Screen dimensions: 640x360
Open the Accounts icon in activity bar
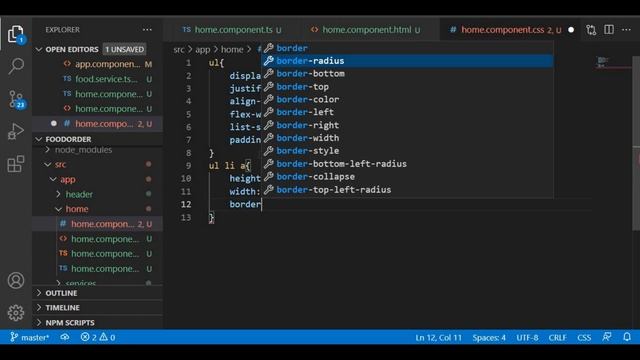(16, 280)
